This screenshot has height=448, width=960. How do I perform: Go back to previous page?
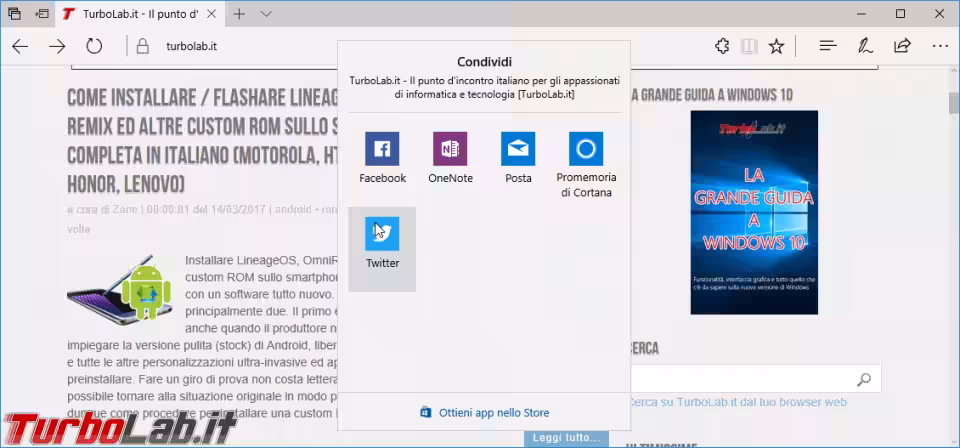[x=20, y=47]
